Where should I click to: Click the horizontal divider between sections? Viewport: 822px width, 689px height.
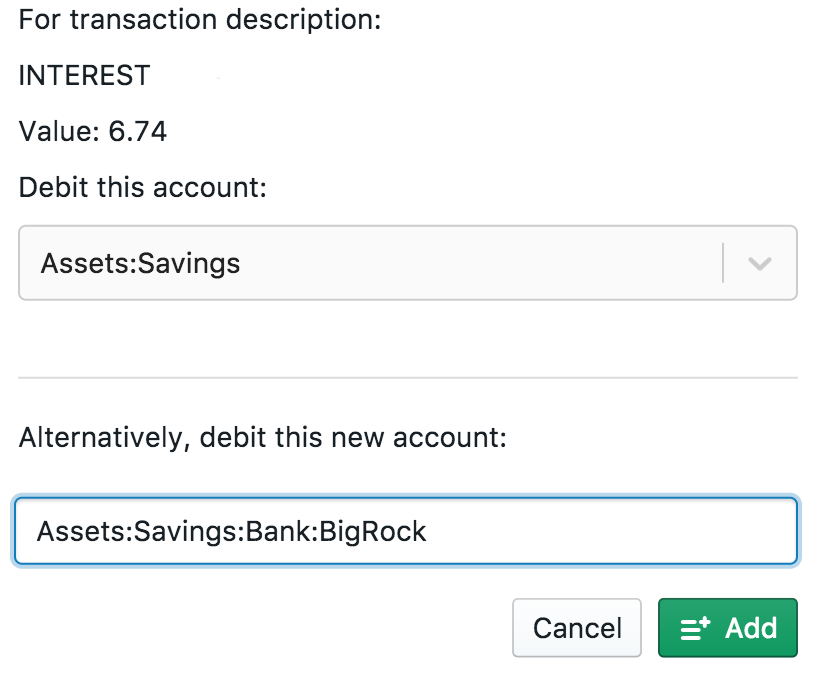407,378
